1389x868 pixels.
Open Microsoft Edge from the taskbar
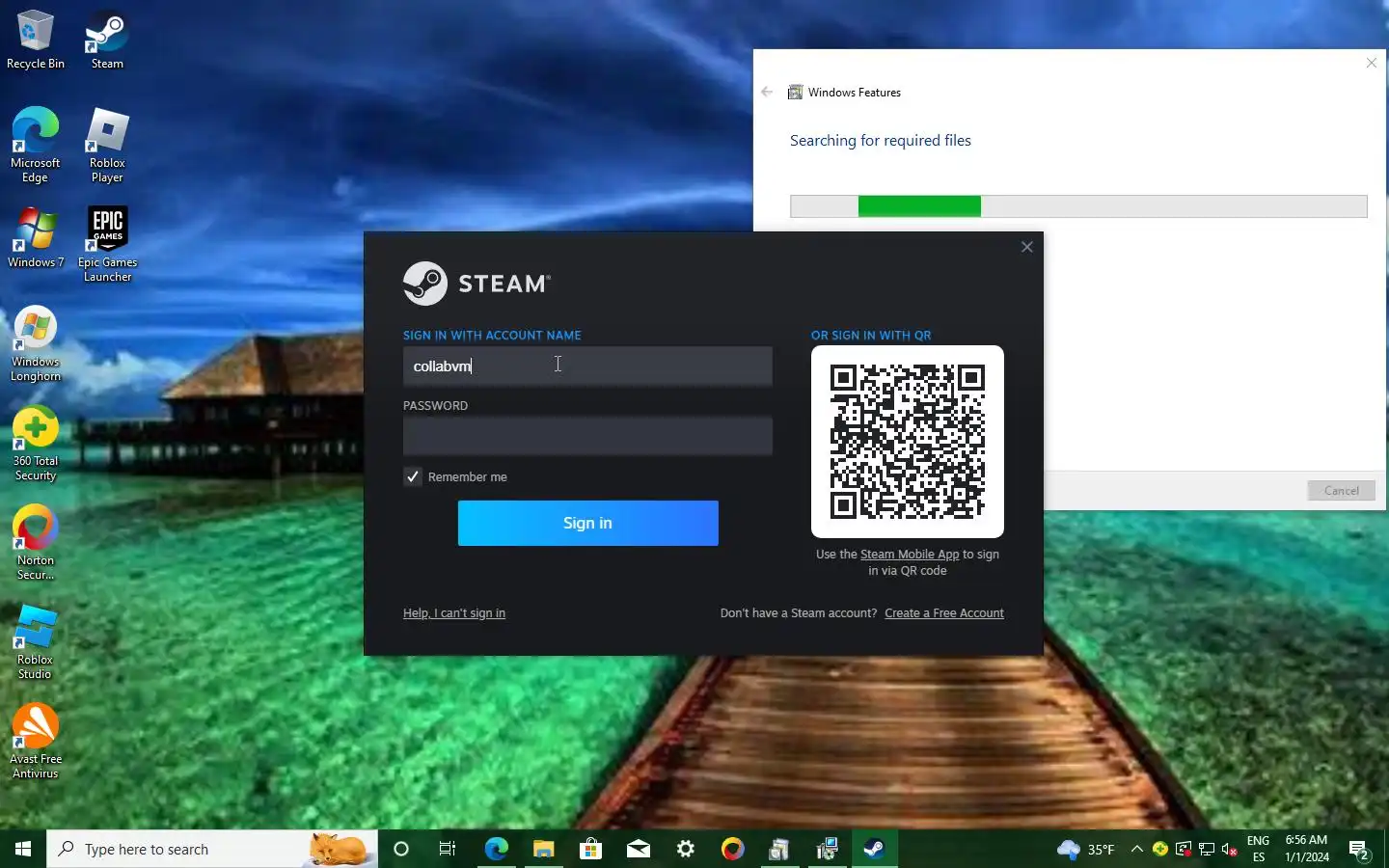click(x=496, y=849)
